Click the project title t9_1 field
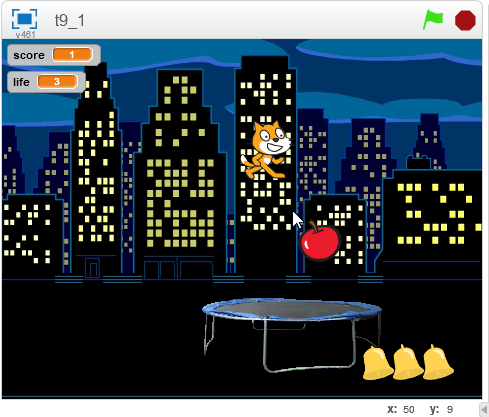The image size is (489, 417). click(70, 21)
